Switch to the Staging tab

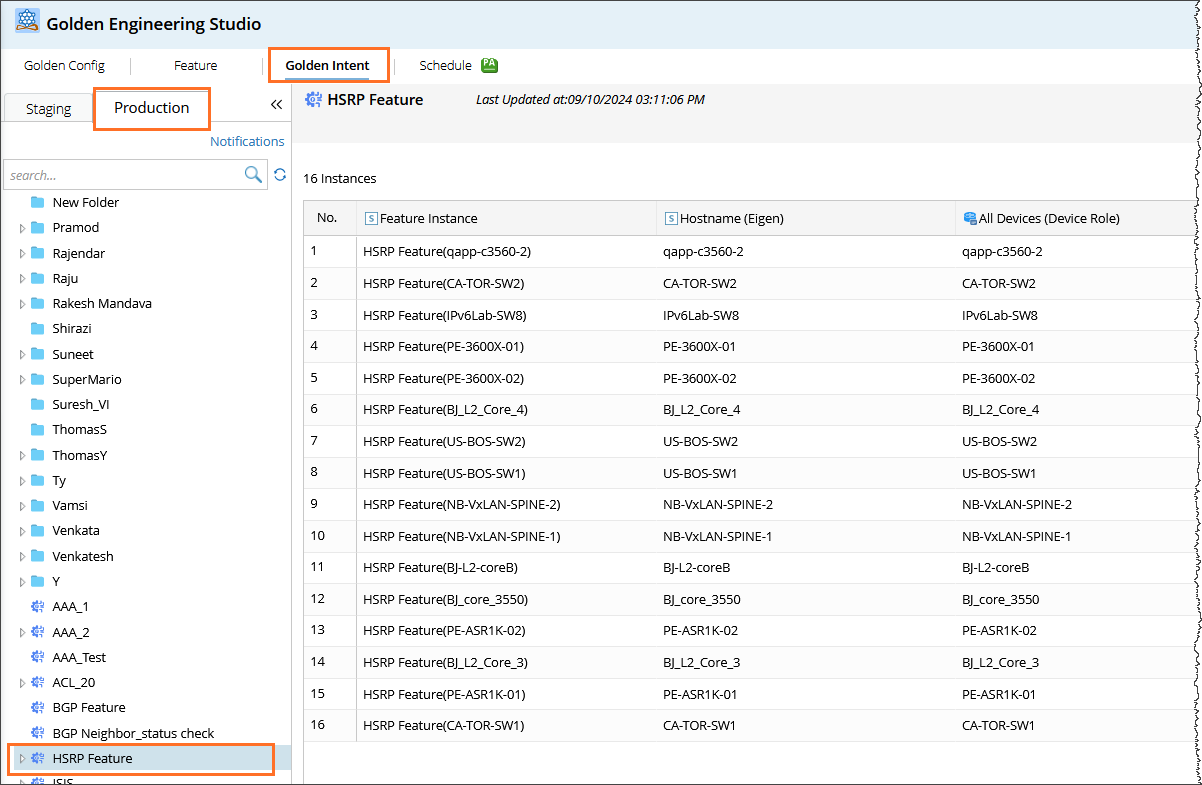click(x=48, y=109)
